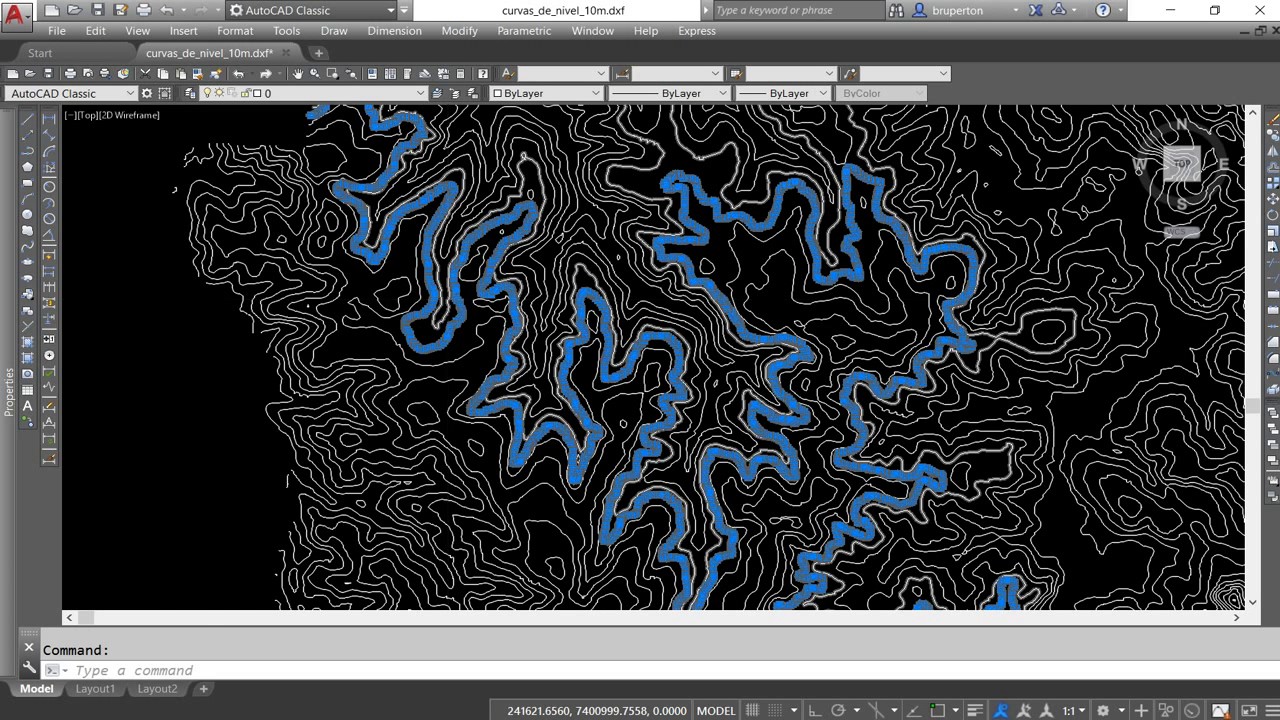Click the Workspace Settings gear icon
Image resolution: width=1280 pixels, height=720 pixels.
coord(146,93)
